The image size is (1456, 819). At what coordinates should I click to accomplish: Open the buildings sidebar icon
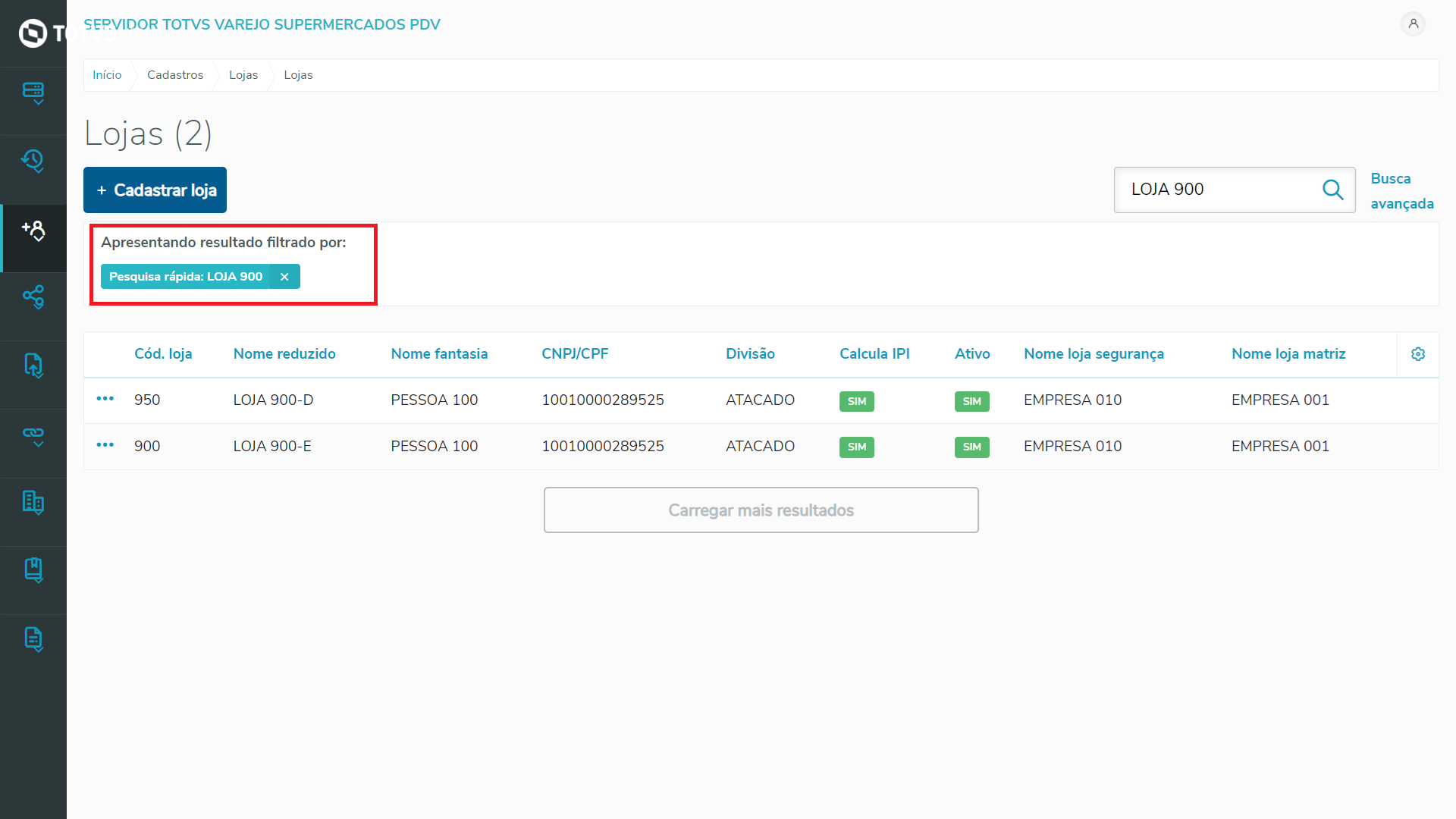33,502
